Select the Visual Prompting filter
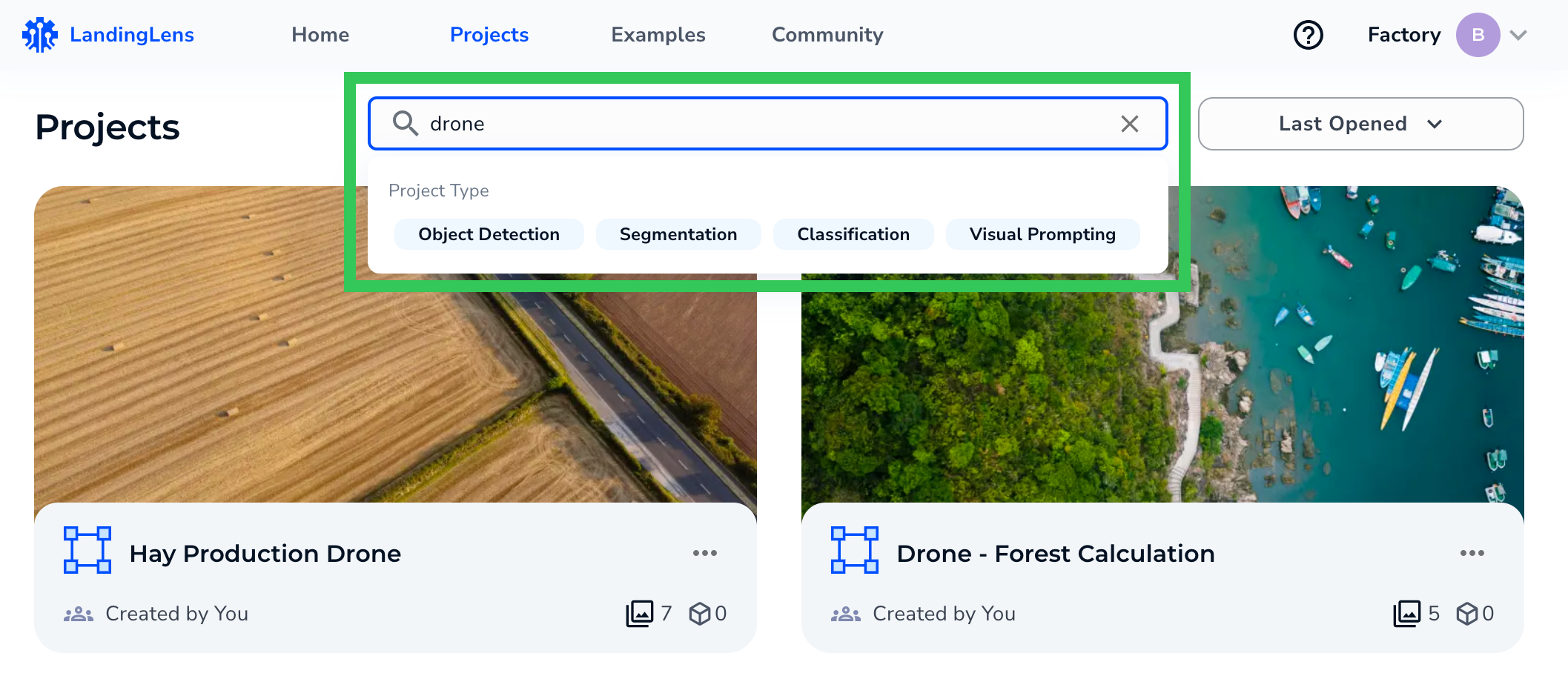 click(x=1042, y=234)
